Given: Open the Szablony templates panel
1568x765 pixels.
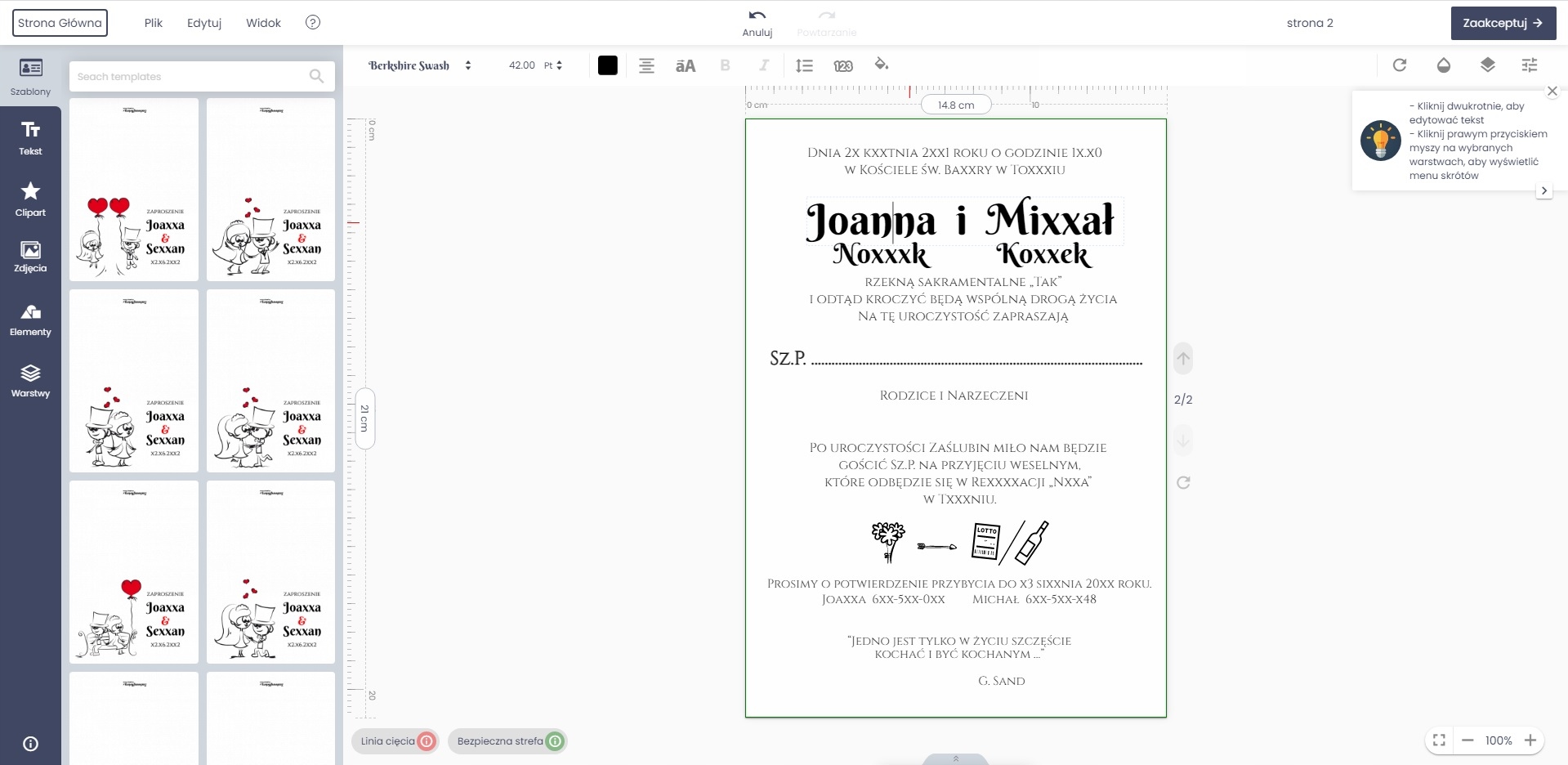Looking at the screenshot, I should pos(30,77).
